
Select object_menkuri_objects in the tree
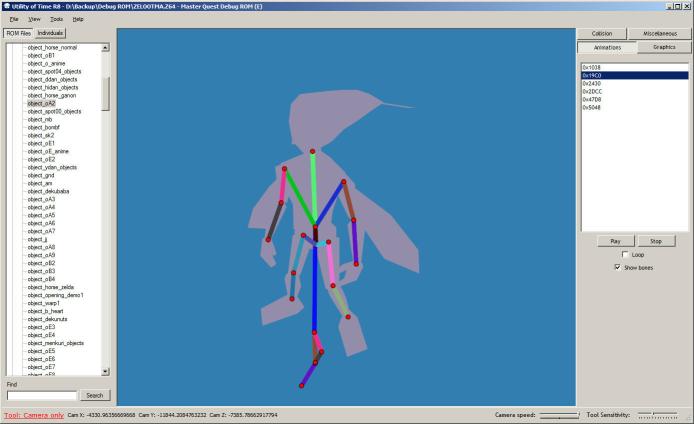point(56,343)
